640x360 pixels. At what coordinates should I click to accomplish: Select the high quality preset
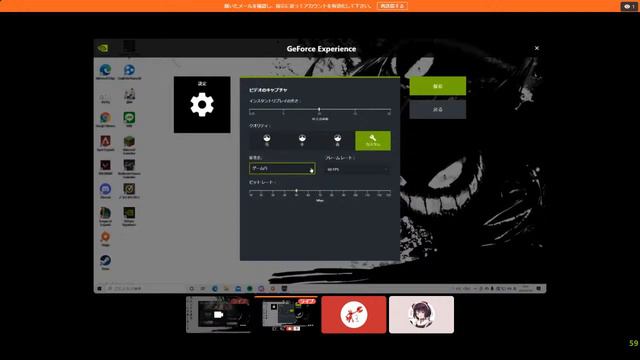point(338,140)
